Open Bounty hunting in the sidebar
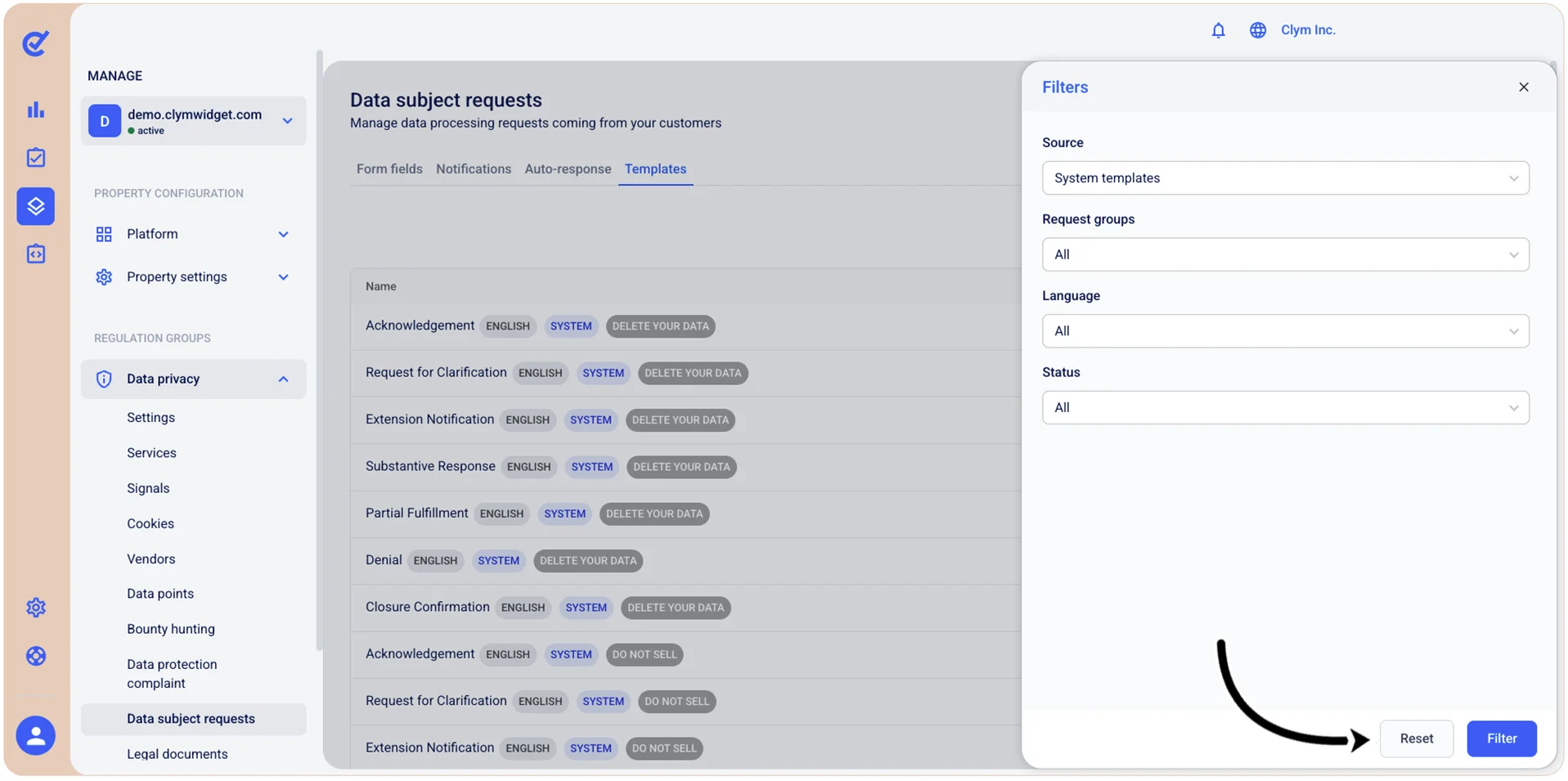This screenshot has height=781, width=1568. pyautogui.click(x=171, y=630)
